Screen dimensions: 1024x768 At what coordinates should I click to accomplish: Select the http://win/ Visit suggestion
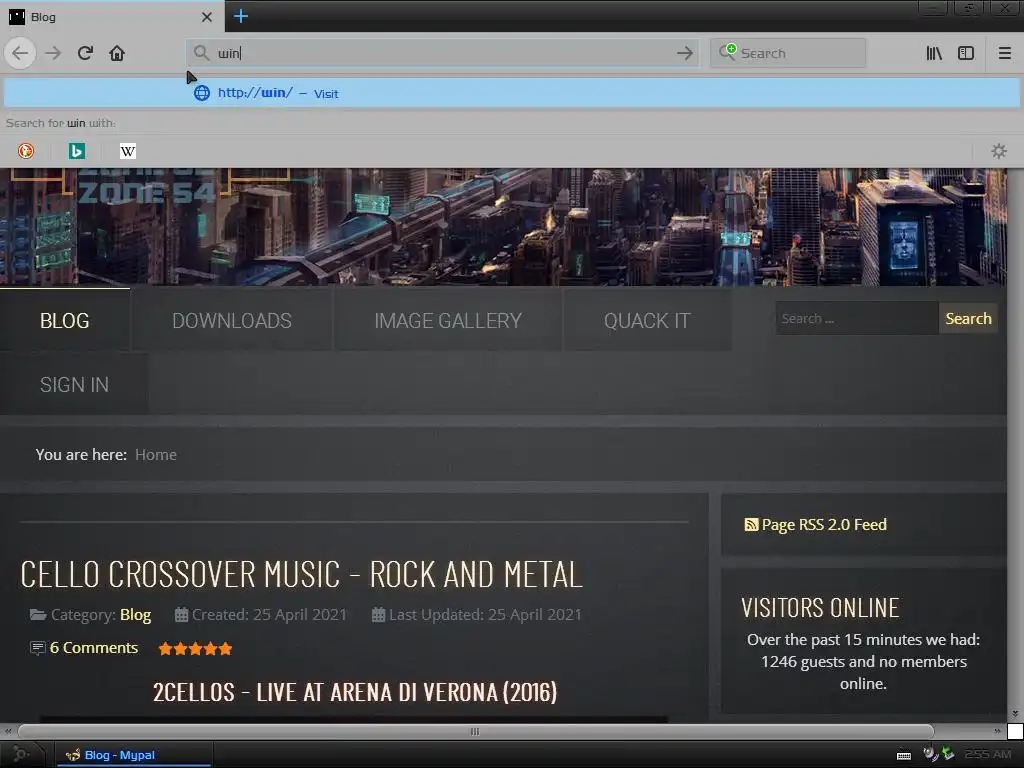[x=511, y=93]
